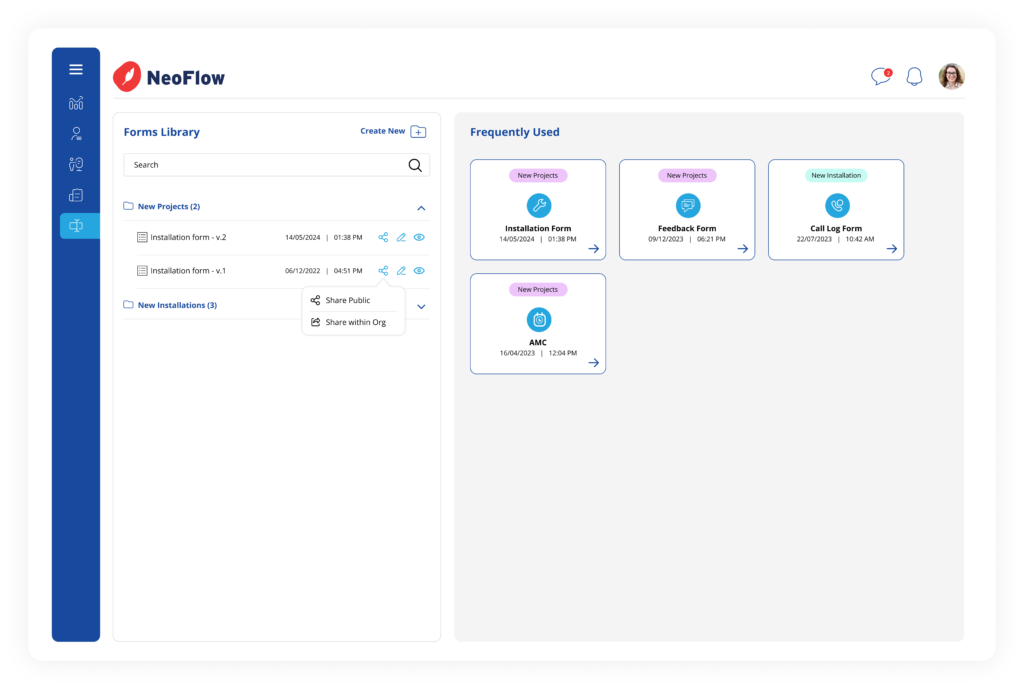Expand the New Installations folder chevron

(421, 306)
